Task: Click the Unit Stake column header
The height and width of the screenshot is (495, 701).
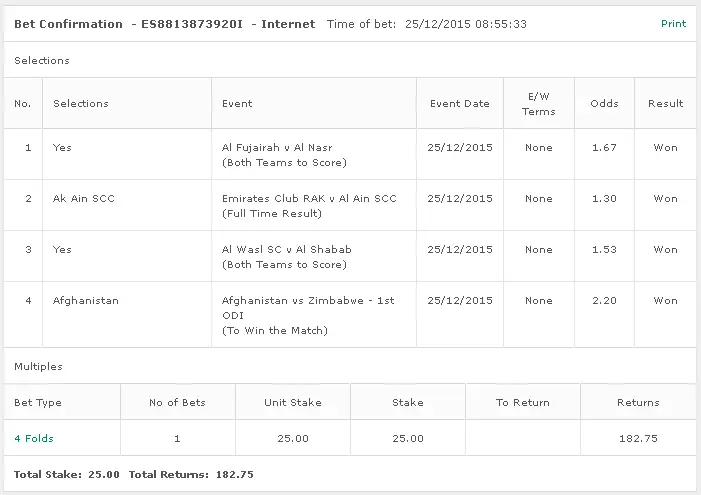Action: 292,403
